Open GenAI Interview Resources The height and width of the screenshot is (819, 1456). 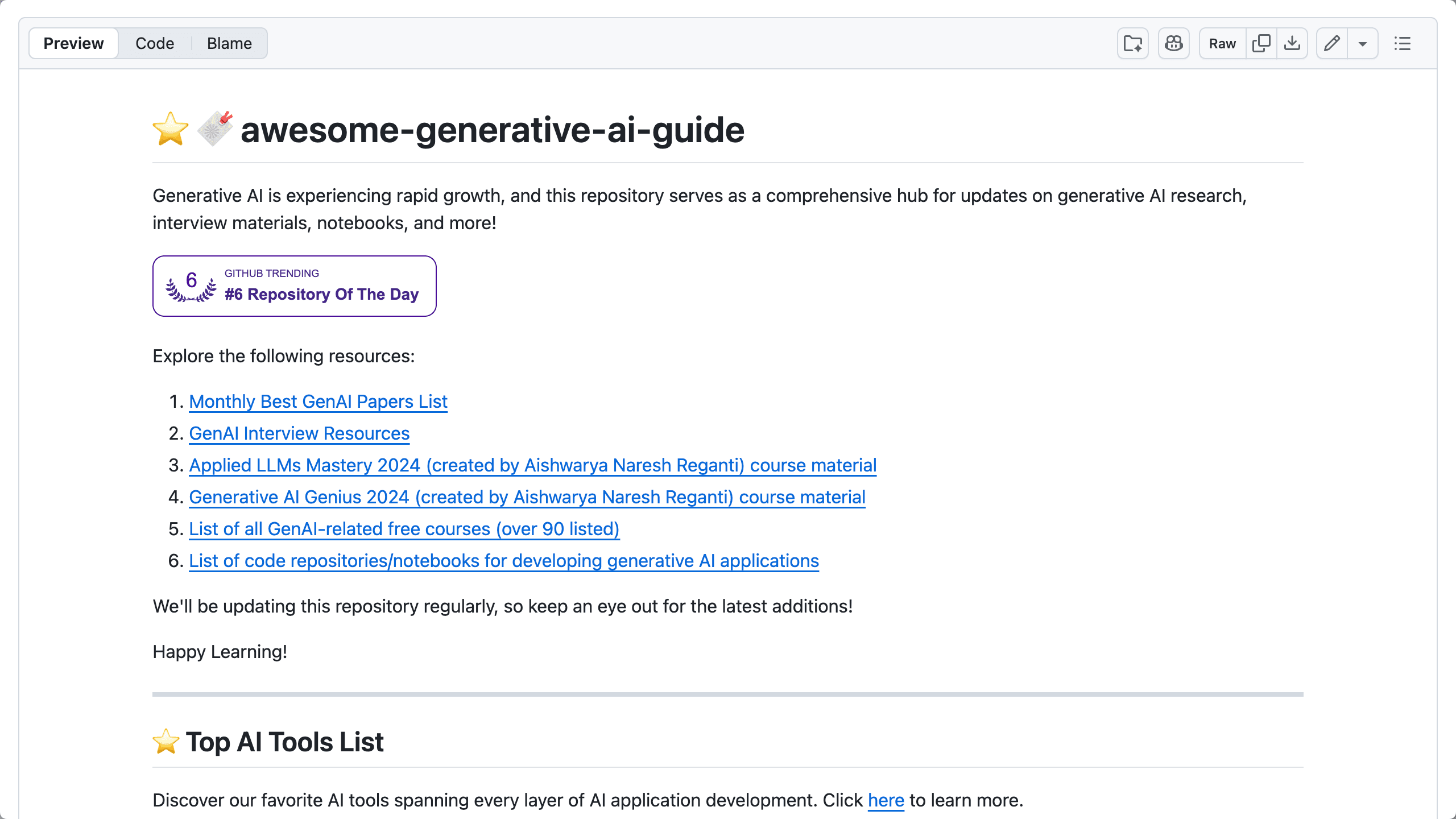tap(299, 433)
